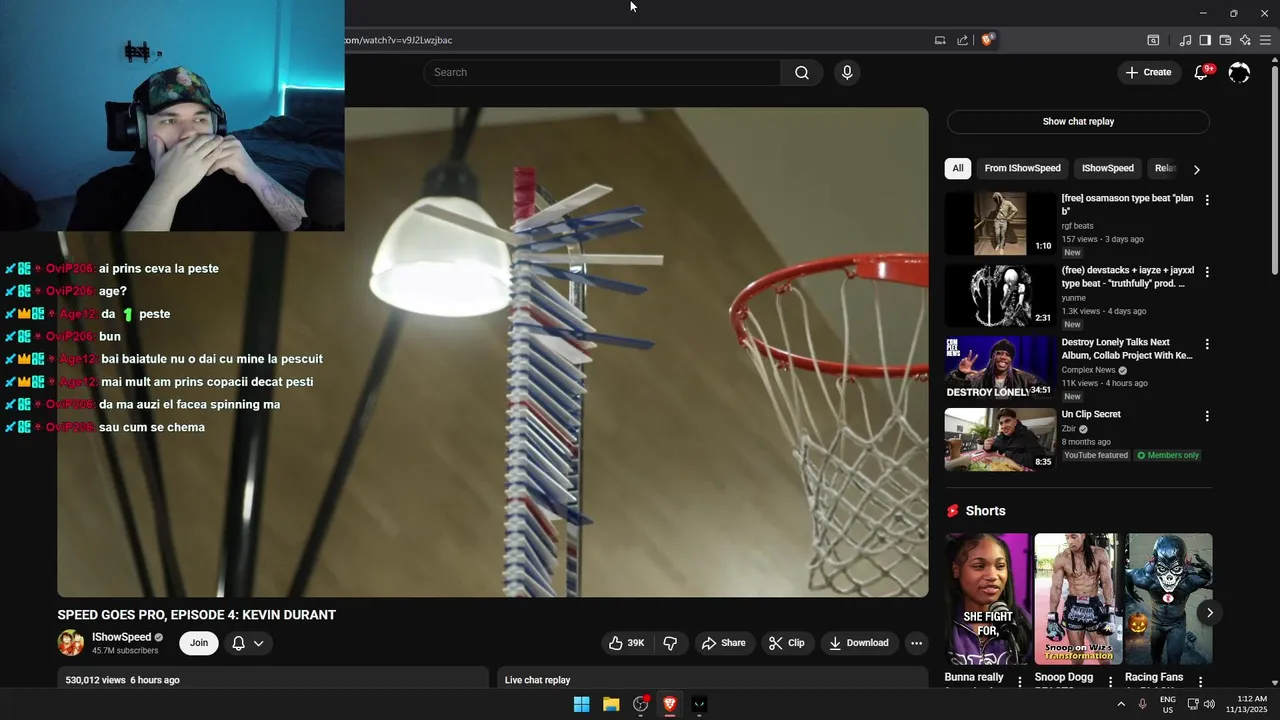Open Windows Start menu
The image size is (1280, 720).
click(581, 704)
